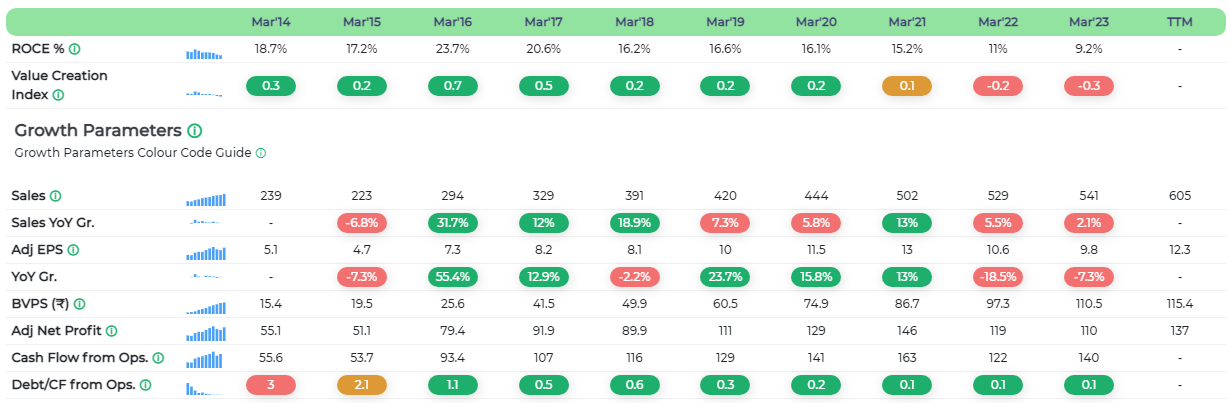The width and height of the screenshot is (1230, 403).
Task: Open Growth Parameters Colour Code Guide link
Action: pyautogui.click(x=133, y=154)
